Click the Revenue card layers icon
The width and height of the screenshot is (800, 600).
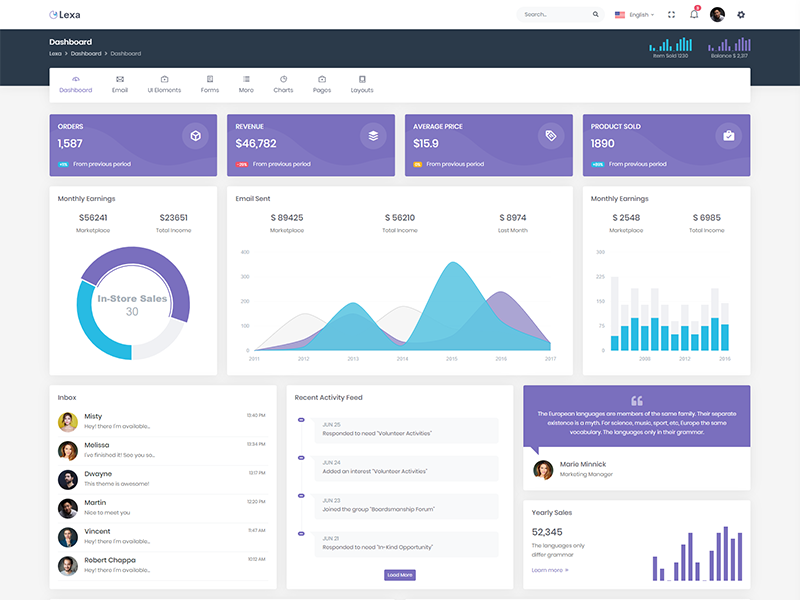373,136
